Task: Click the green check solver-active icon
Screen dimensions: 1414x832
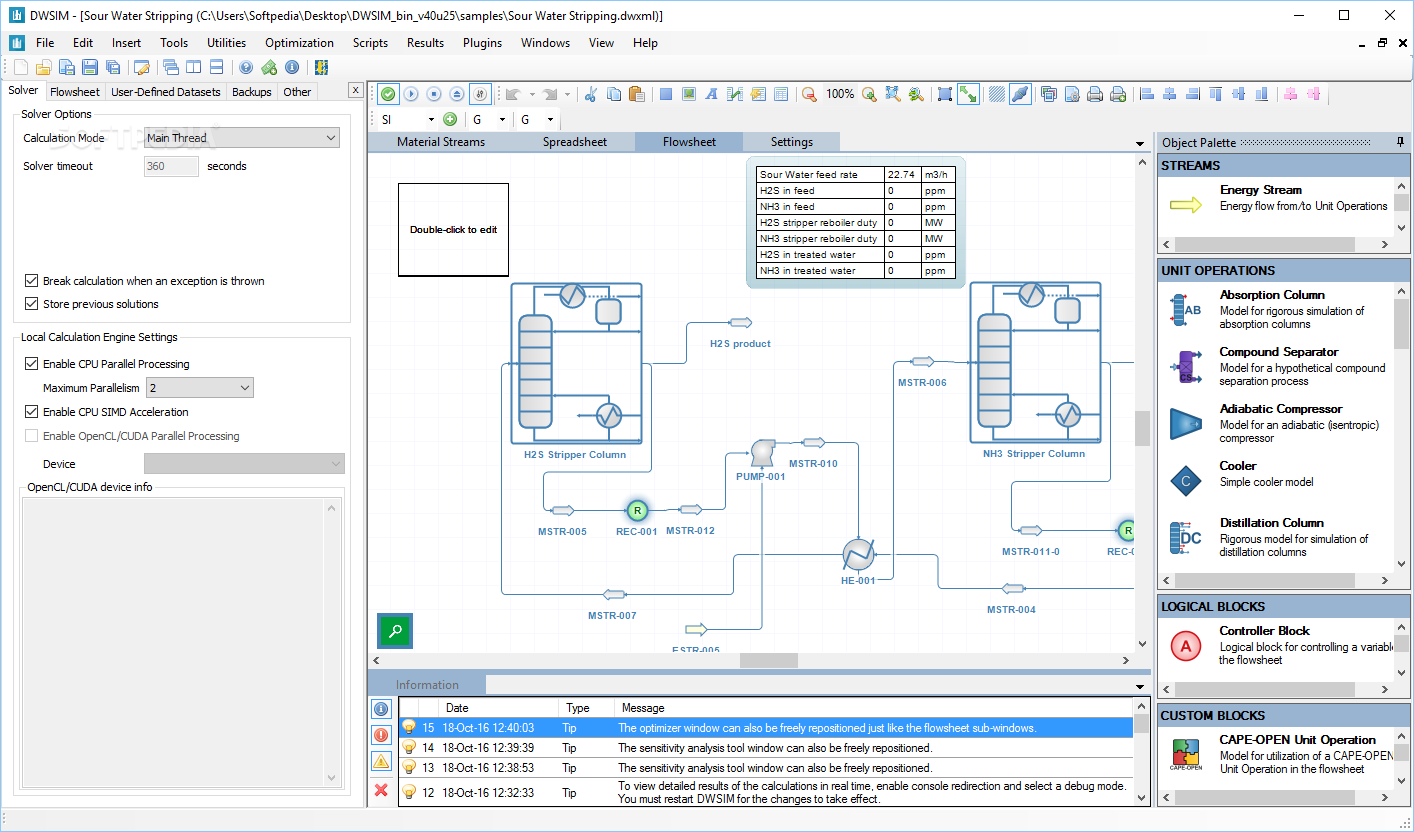Action: click(x=388, y=94)
